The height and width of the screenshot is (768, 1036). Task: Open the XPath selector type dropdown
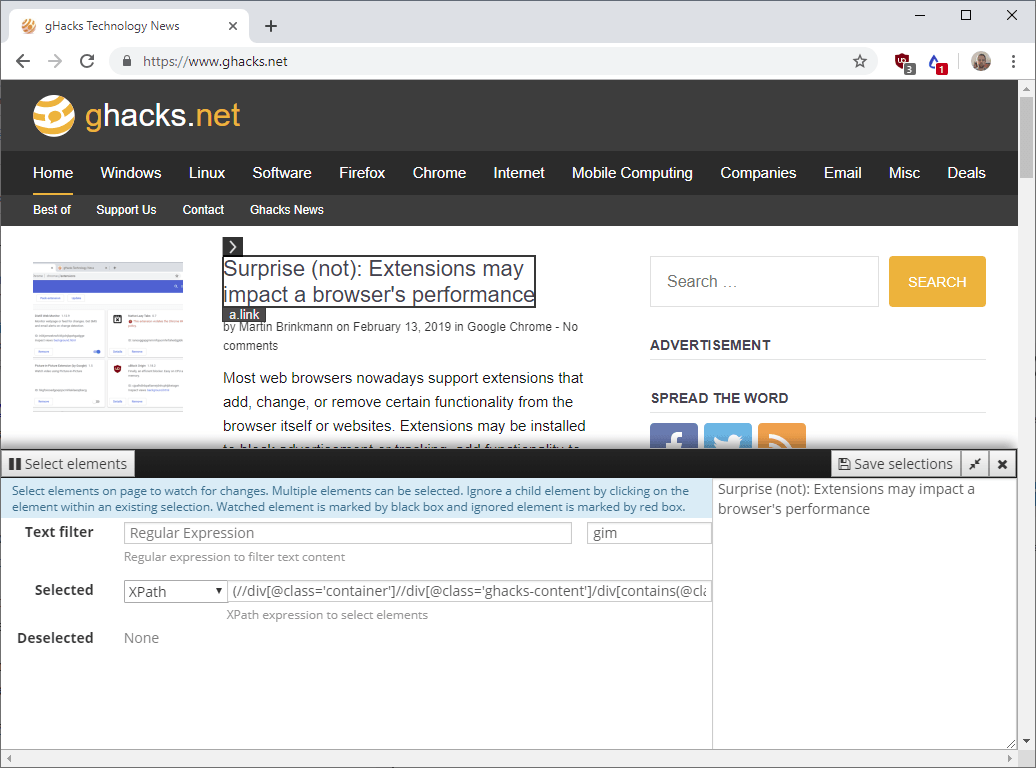click(176, 592)
